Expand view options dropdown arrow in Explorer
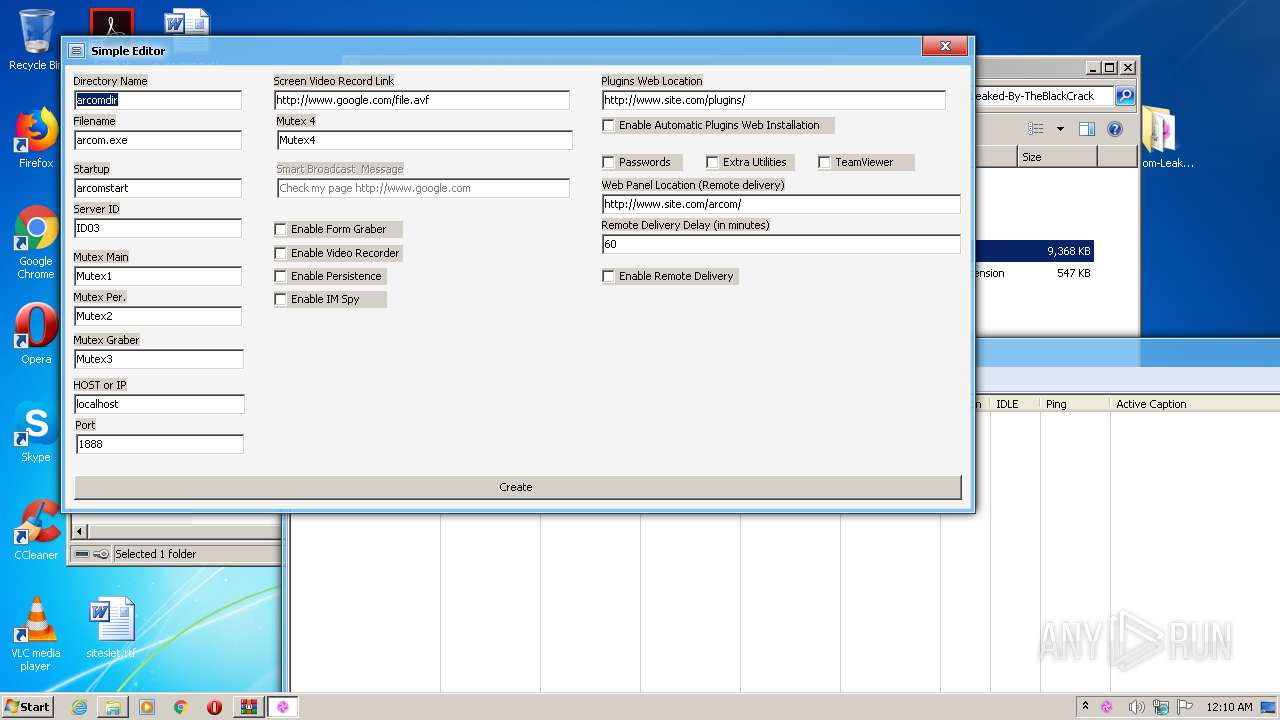The width and height of the screenshot is (1280, 720). click(x=1060, y=129)
